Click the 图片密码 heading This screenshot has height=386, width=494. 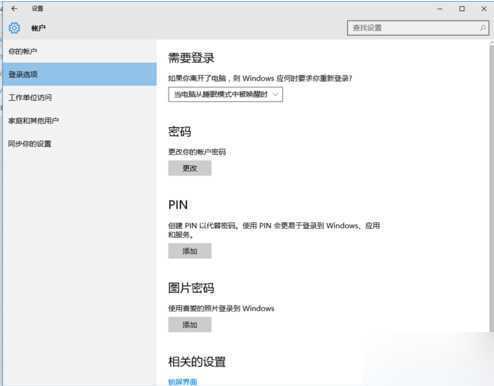point(191,288)
